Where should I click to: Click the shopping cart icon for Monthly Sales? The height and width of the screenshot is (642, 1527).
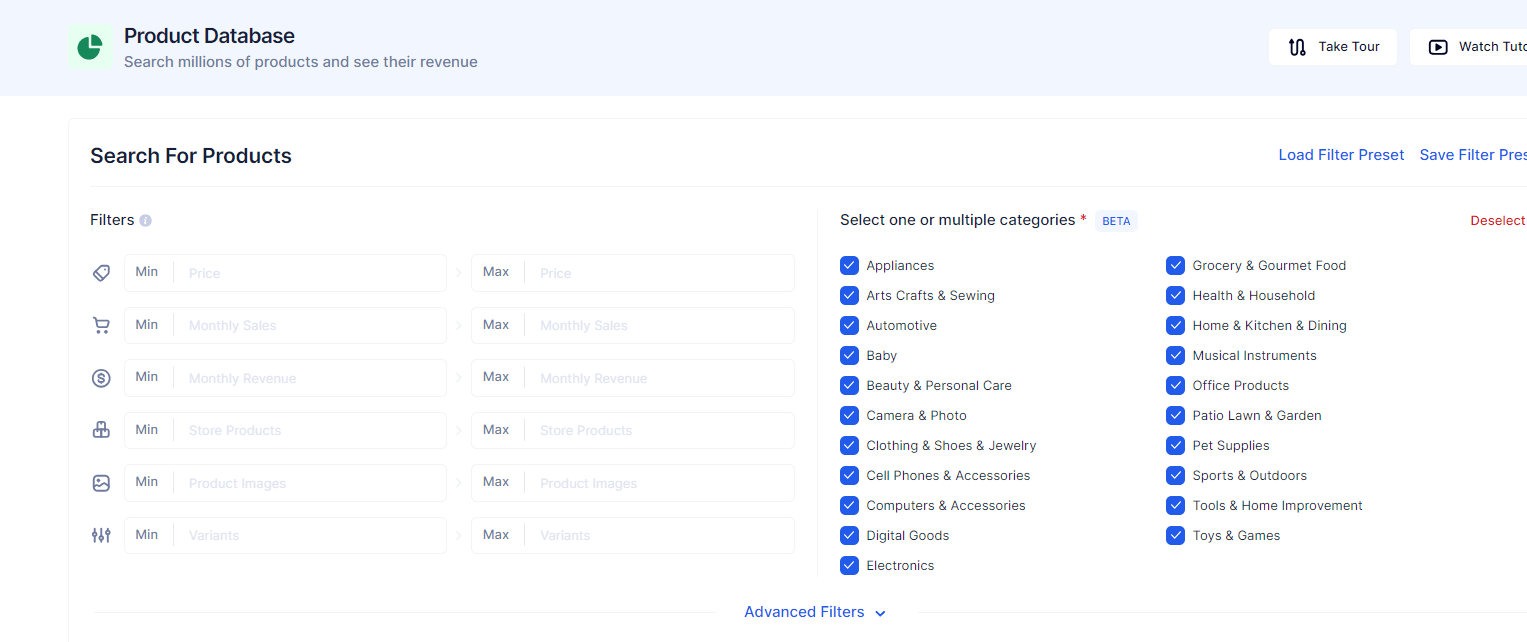[101, 325]
